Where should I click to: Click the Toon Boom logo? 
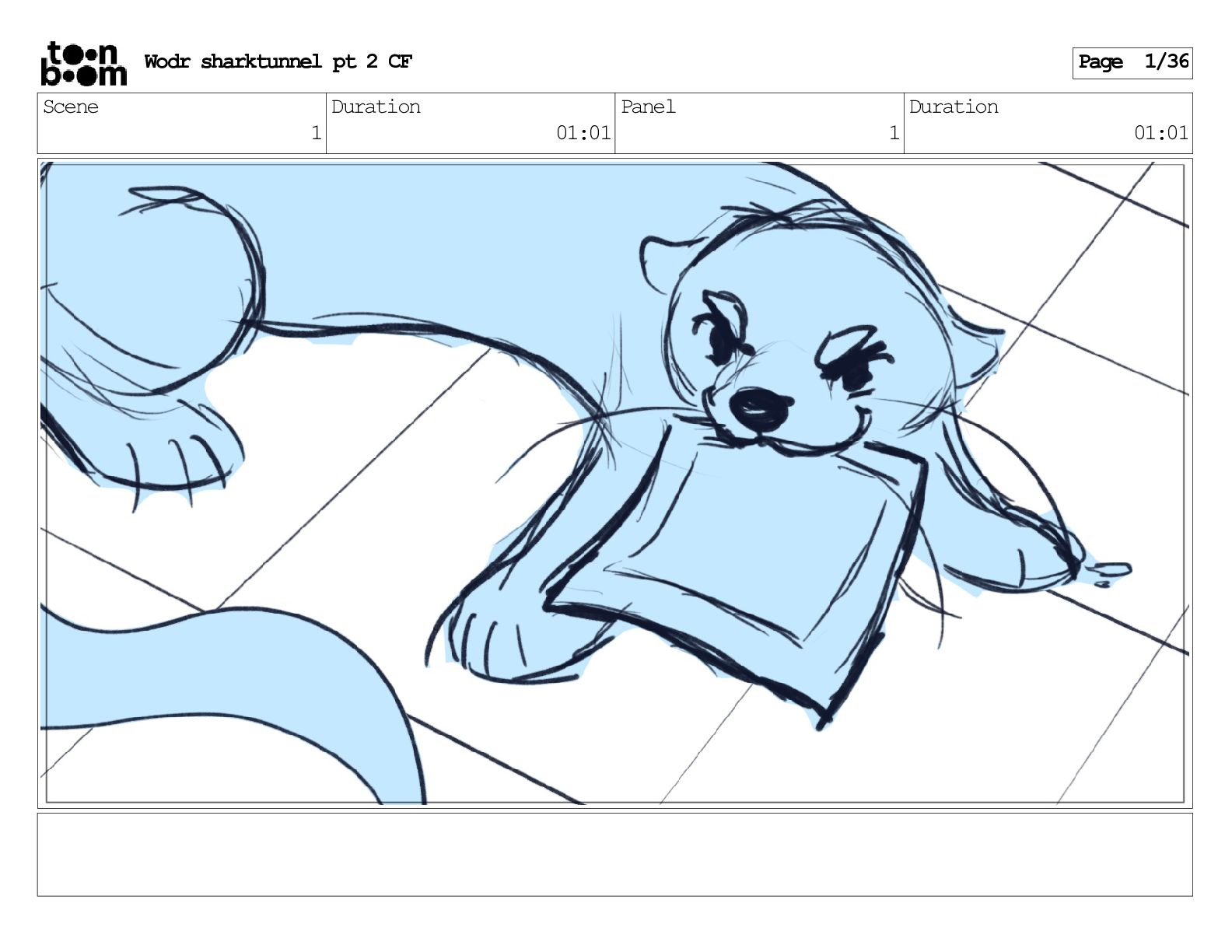click(x=83, y=63)
